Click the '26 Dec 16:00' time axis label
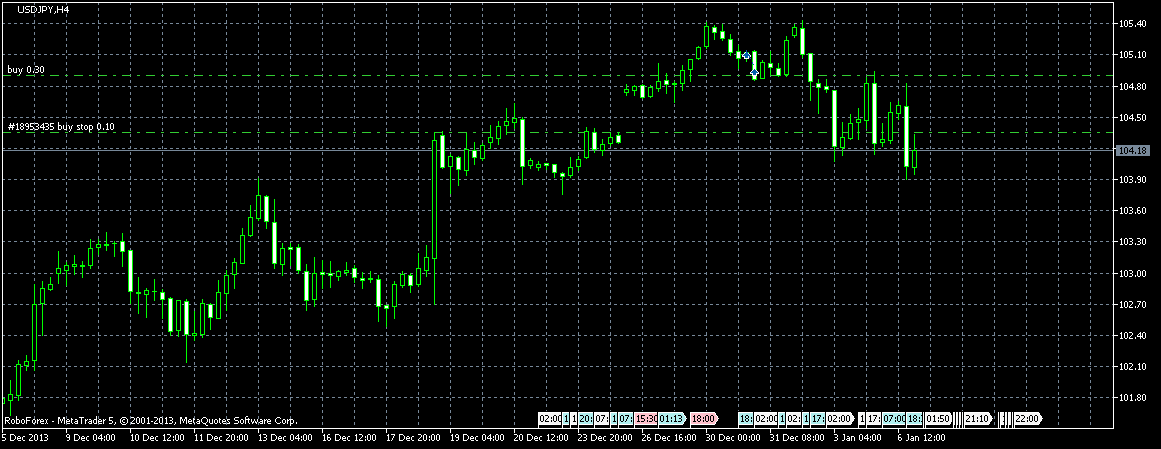This screenshot has height=449, width=1161. coord(669,437)
